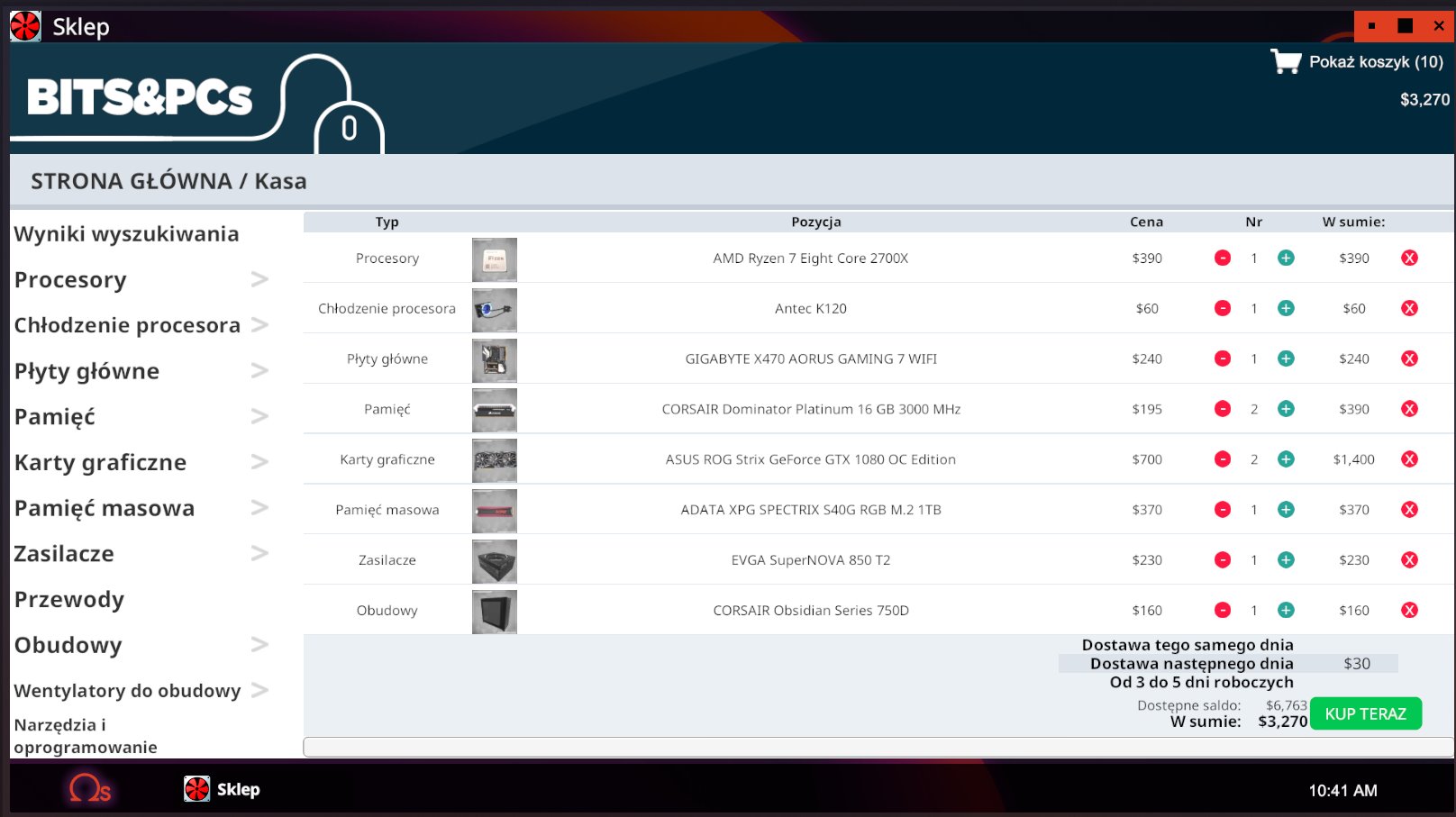Open Pokaż koszyk (10) cart link

[x=1376, y=62]
